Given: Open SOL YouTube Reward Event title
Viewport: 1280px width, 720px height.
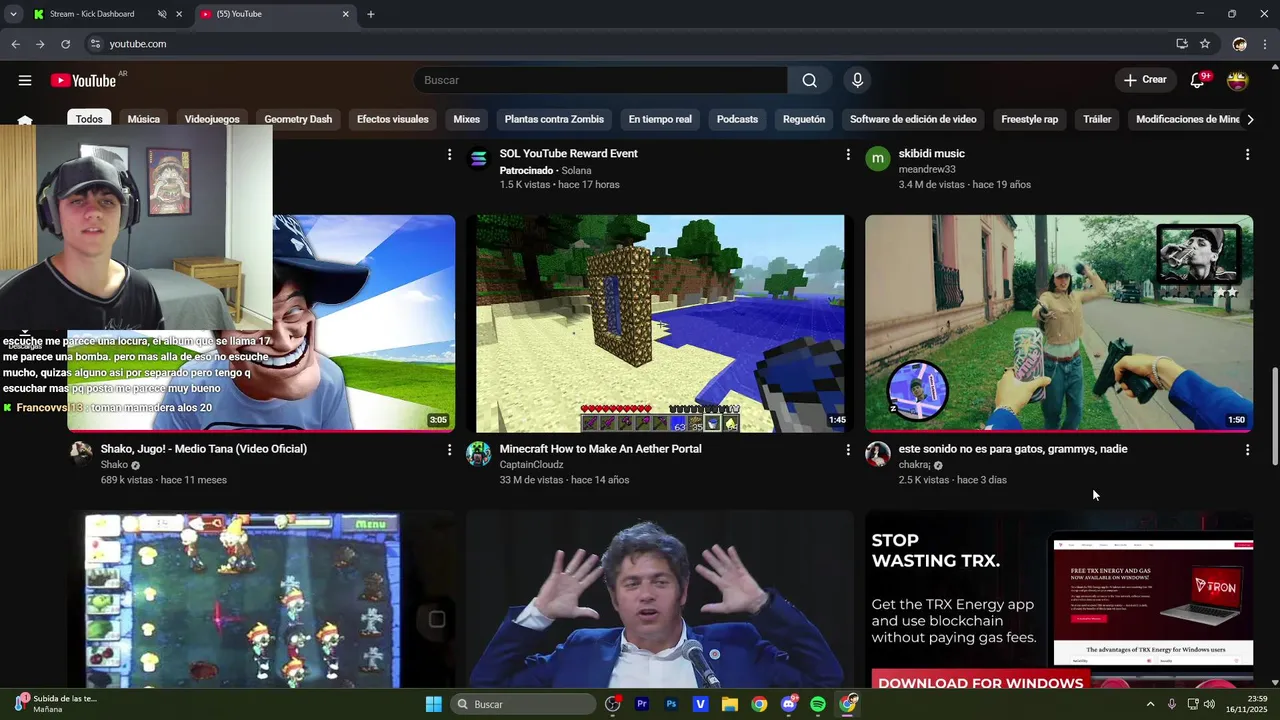Looking at the screenshot, I should [x=568, y=153].
